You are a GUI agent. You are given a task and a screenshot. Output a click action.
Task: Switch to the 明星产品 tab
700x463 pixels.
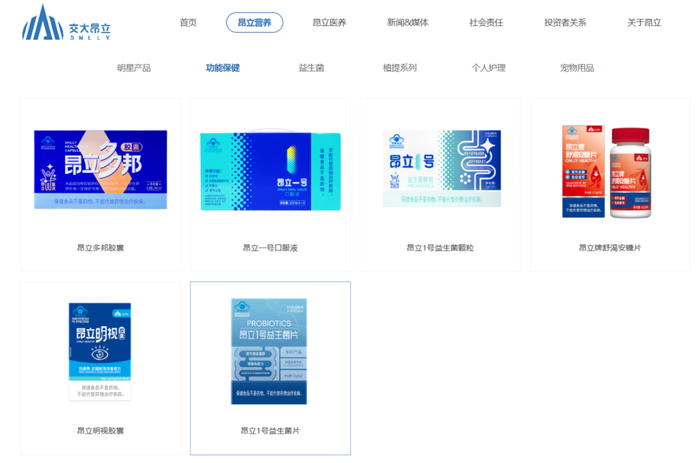133,68
